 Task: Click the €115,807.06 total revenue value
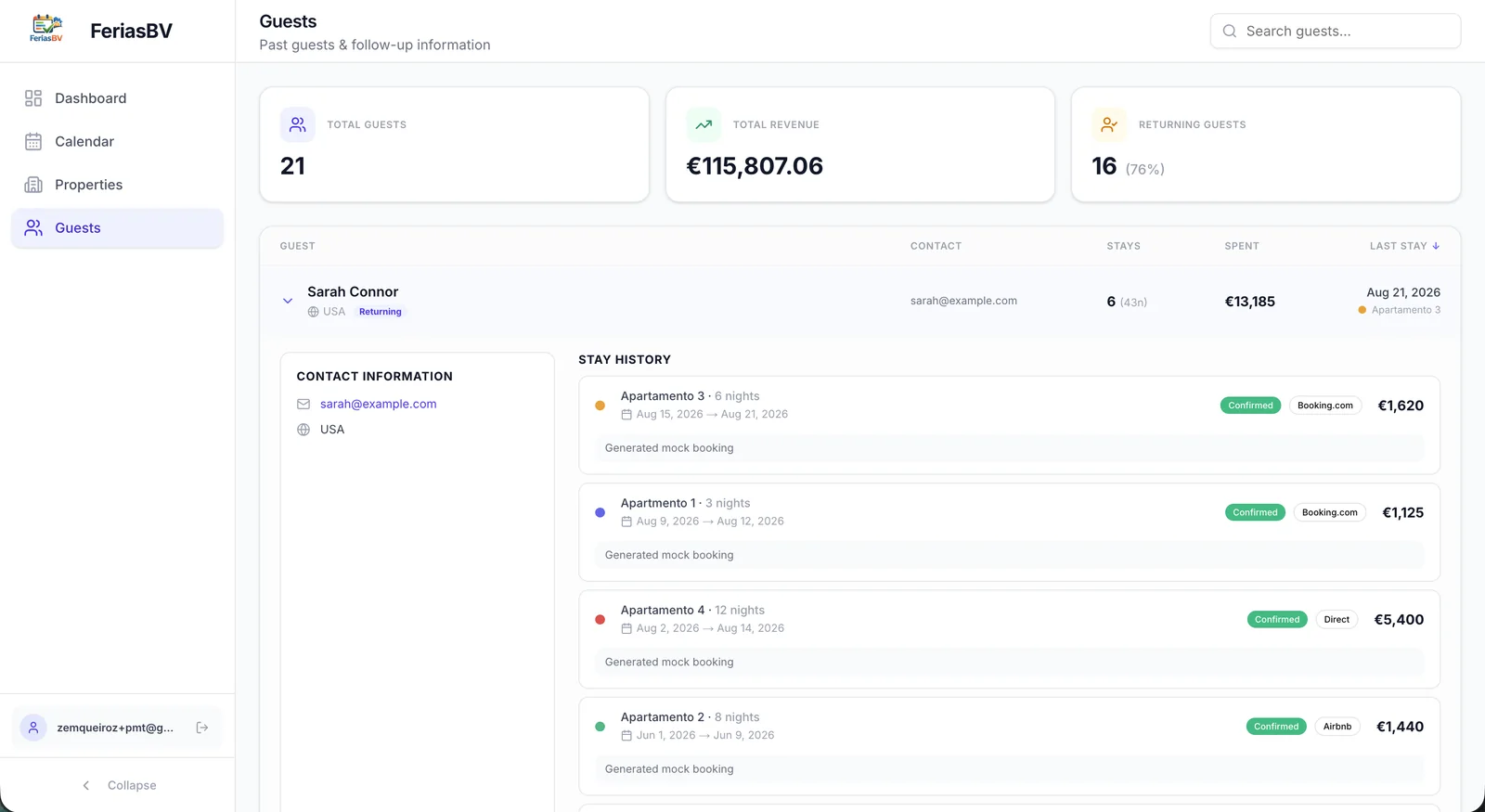coord(755,166)
